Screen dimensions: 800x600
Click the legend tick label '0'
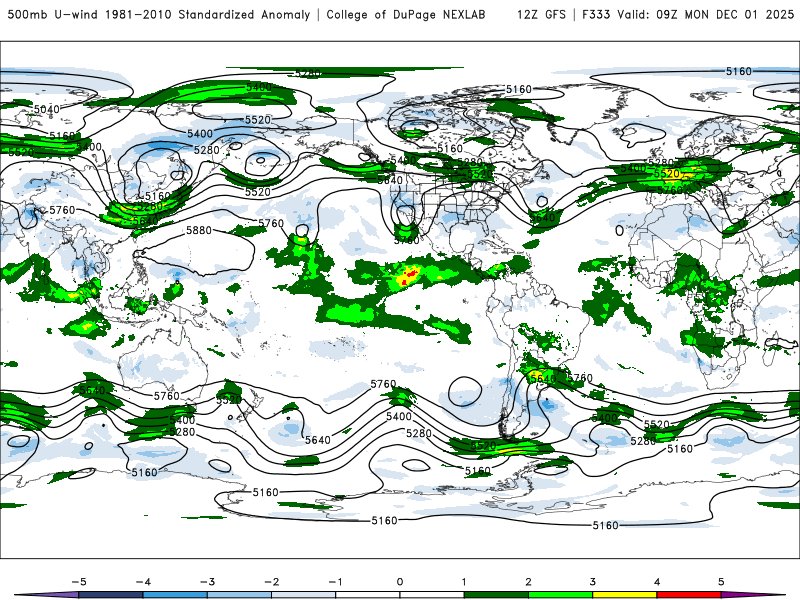pyautogui.click(x=399, y=582)
